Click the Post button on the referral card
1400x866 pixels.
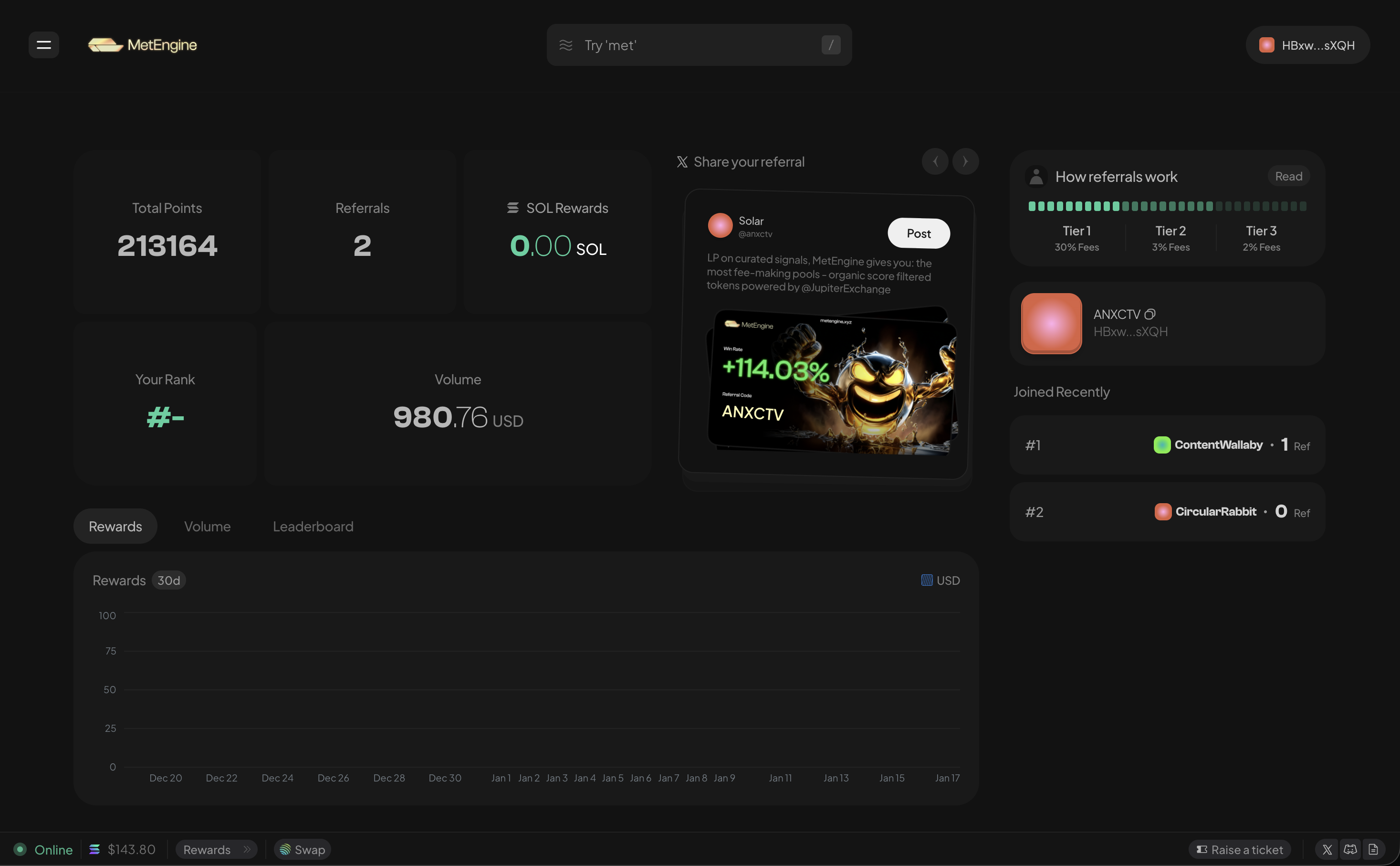click(918, 233)
